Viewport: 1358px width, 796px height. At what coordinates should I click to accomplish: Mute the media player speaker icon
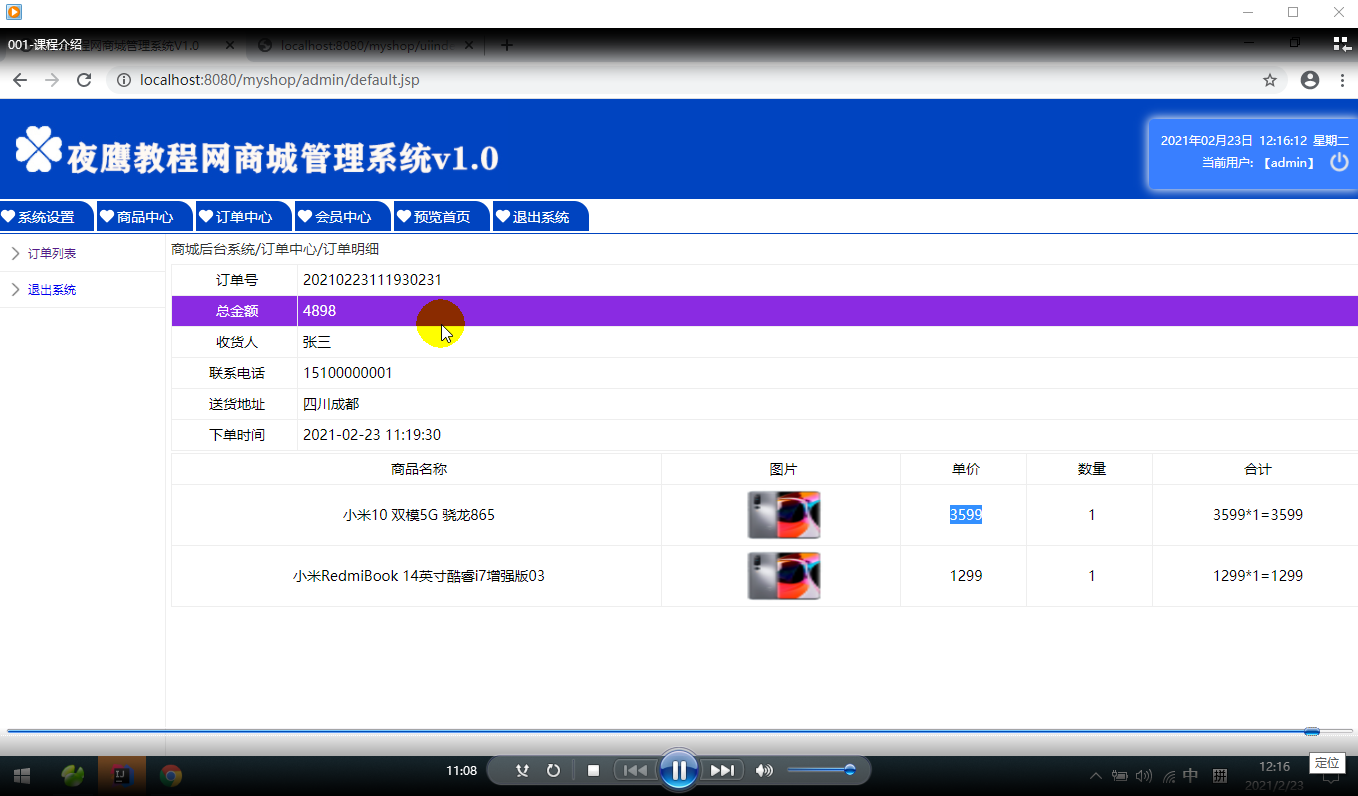click(764, 770)
